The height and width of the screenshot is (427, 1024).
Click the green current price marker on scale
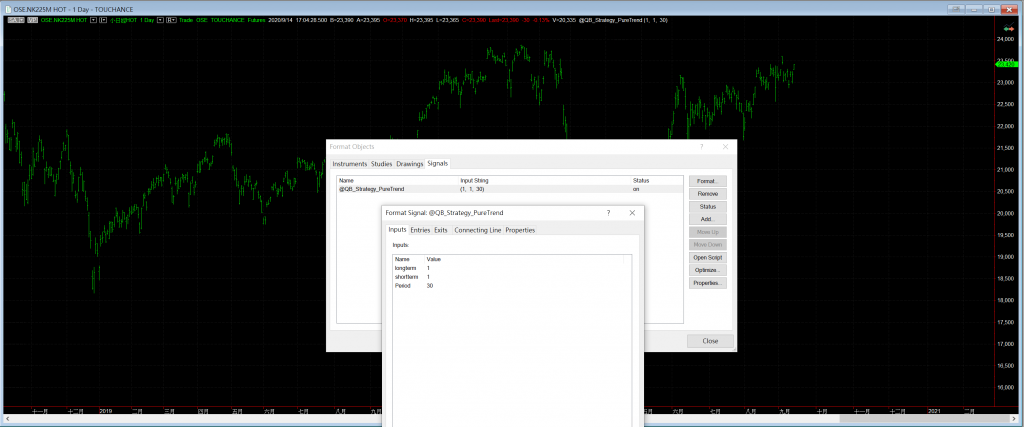[x=1008, y=62]
